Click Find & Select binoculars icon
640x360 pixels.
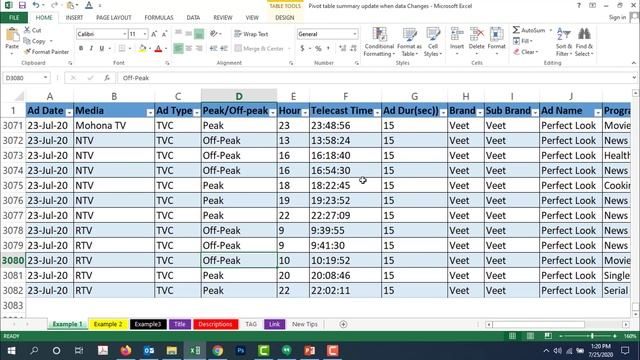tap(584, 34)
